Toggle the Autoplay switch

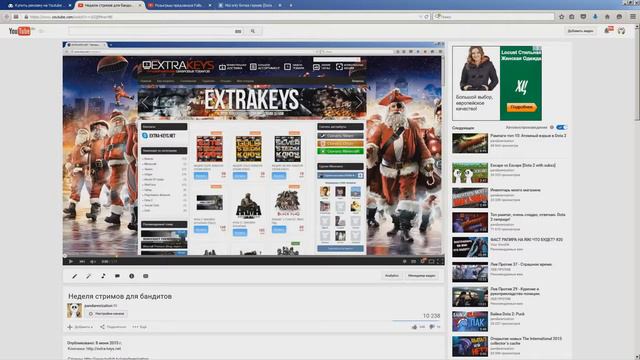pos(562,127)
